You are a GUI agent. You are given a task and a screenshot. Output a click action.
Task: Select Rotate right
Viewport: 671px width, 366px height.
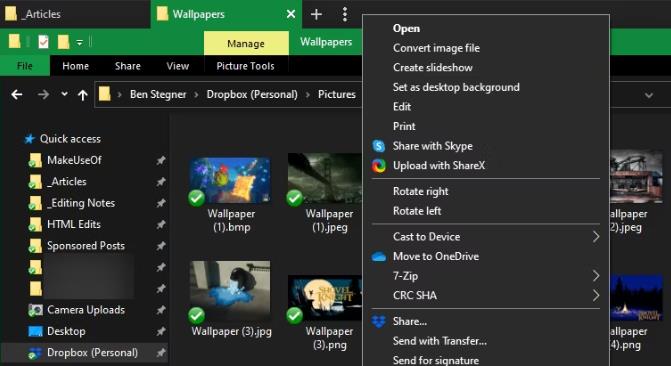click(x=421, y=191)
